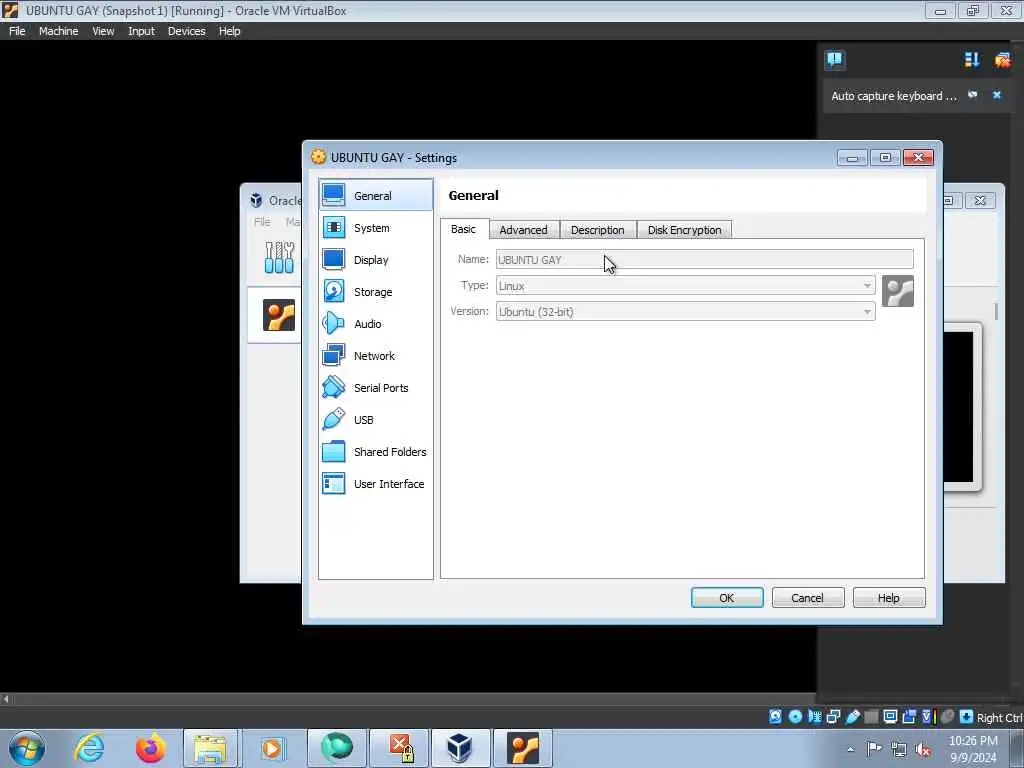
Task: Open Windows Explorer from the taskbar
Action: tap(210, 748)
